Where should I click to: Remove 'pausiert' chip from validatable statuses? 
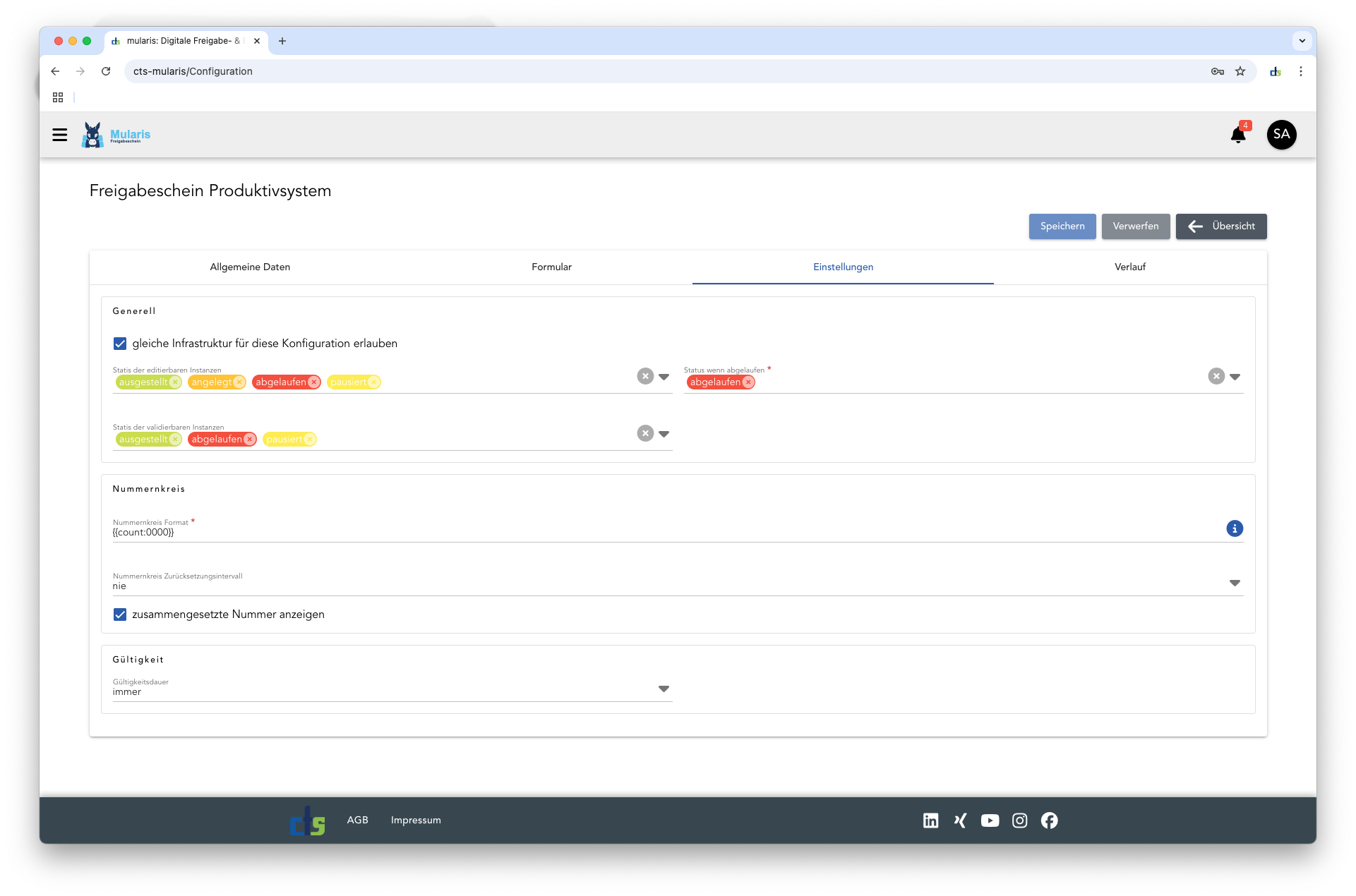[x=309, y=440]
